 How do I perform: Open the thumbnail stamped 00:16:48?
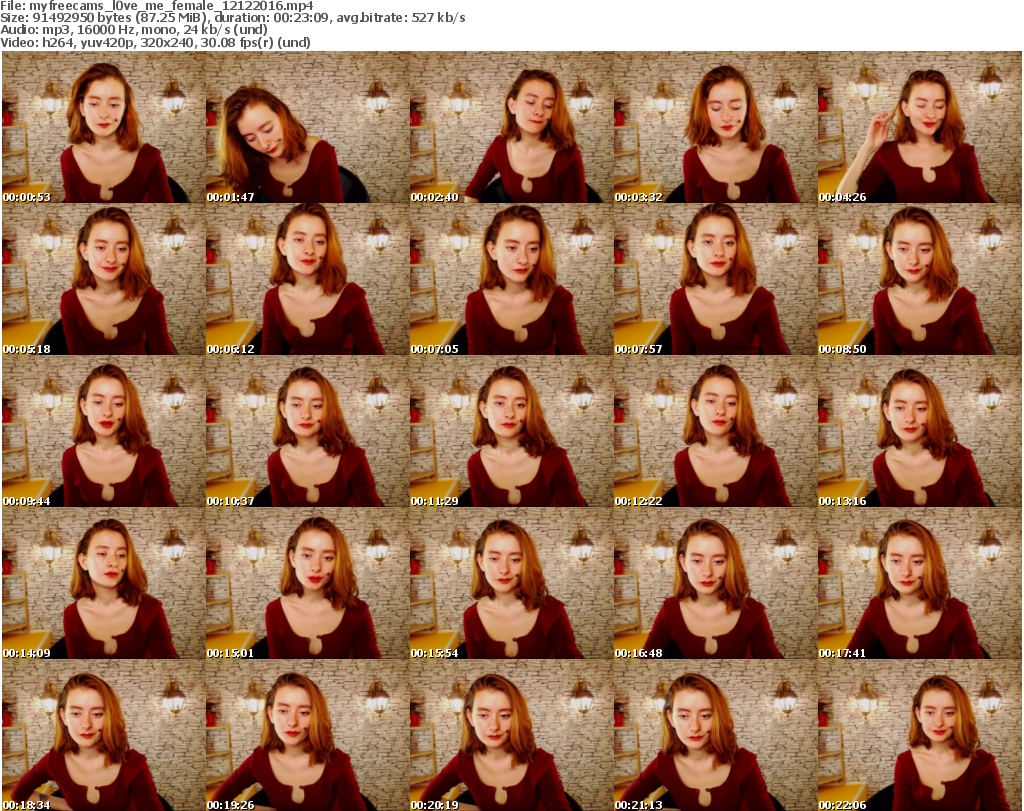(716, 583)
